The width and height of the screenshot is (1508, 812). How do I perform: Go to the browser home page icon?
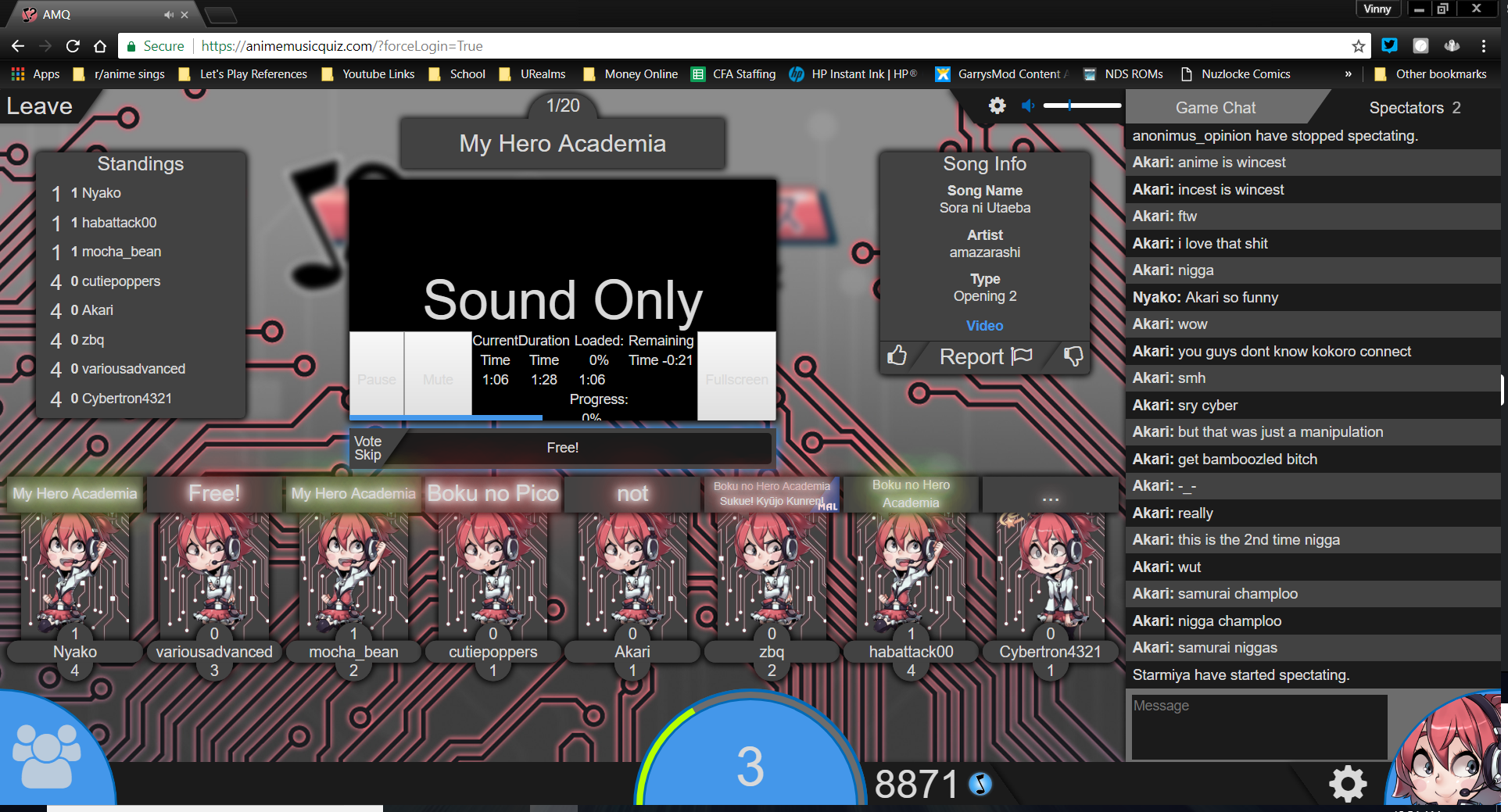(100, 46)
